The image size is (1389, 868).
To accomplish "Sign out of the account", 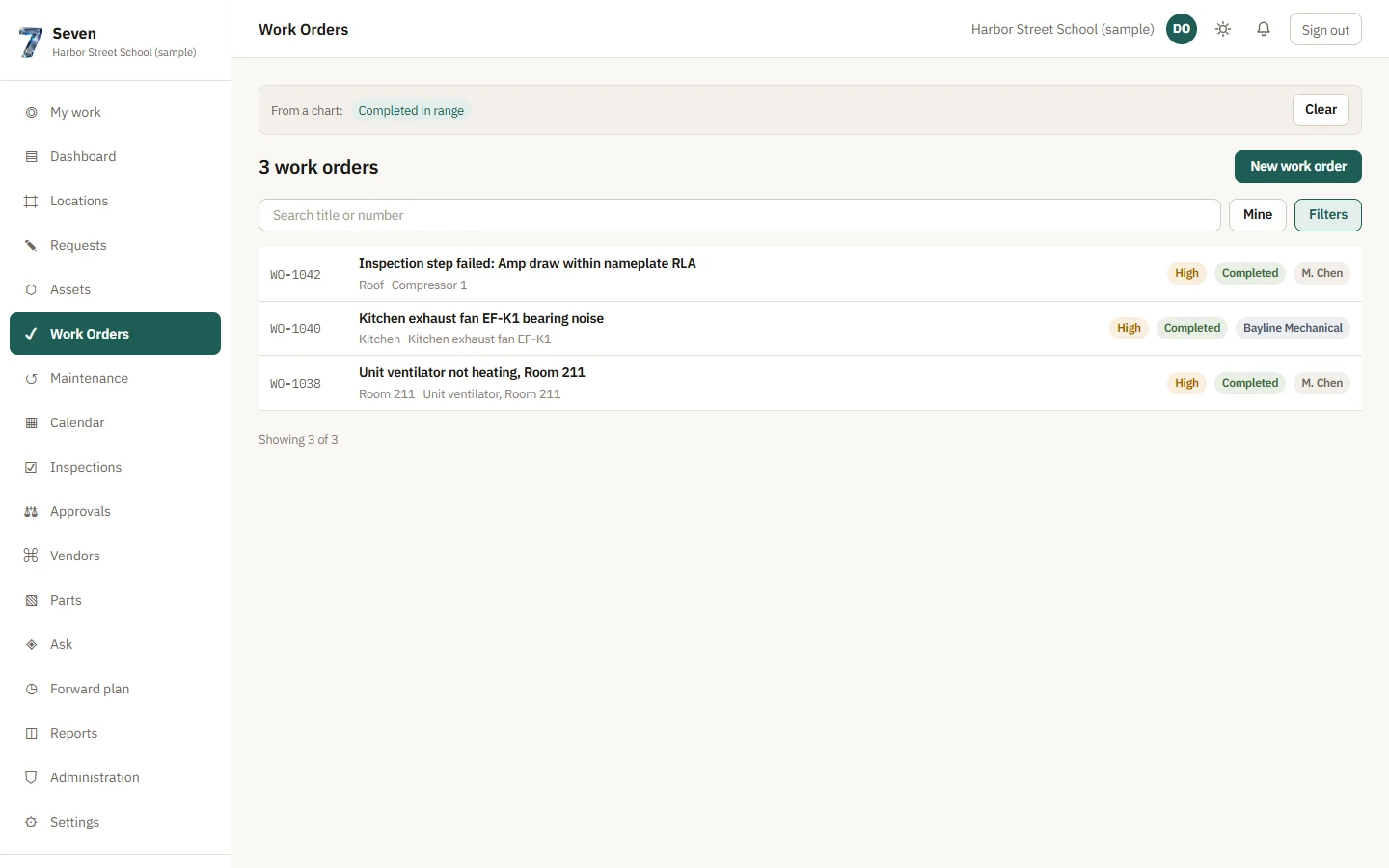I will [1325, 29].
